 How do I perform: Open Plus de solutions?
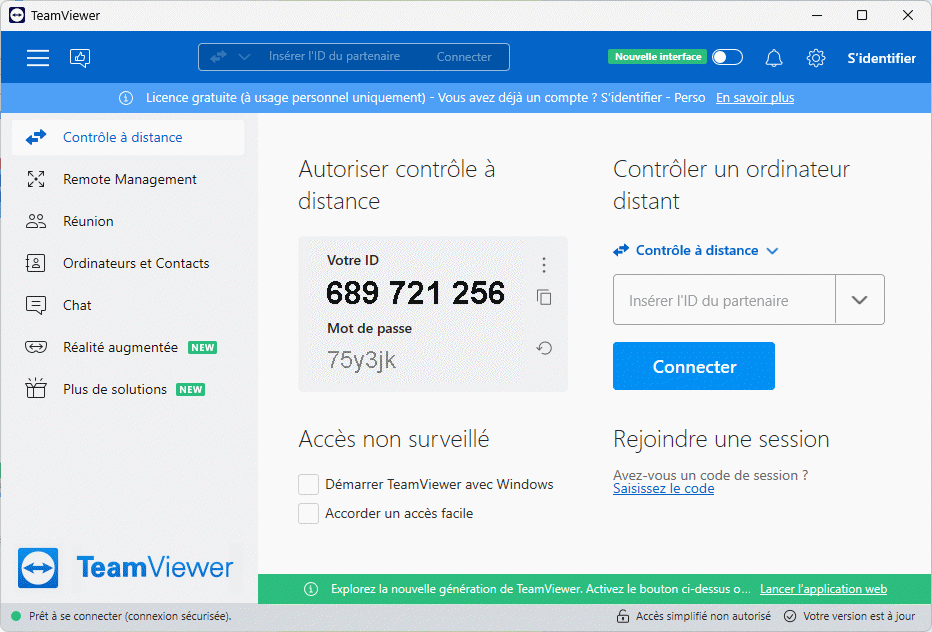tap(128, 389)
